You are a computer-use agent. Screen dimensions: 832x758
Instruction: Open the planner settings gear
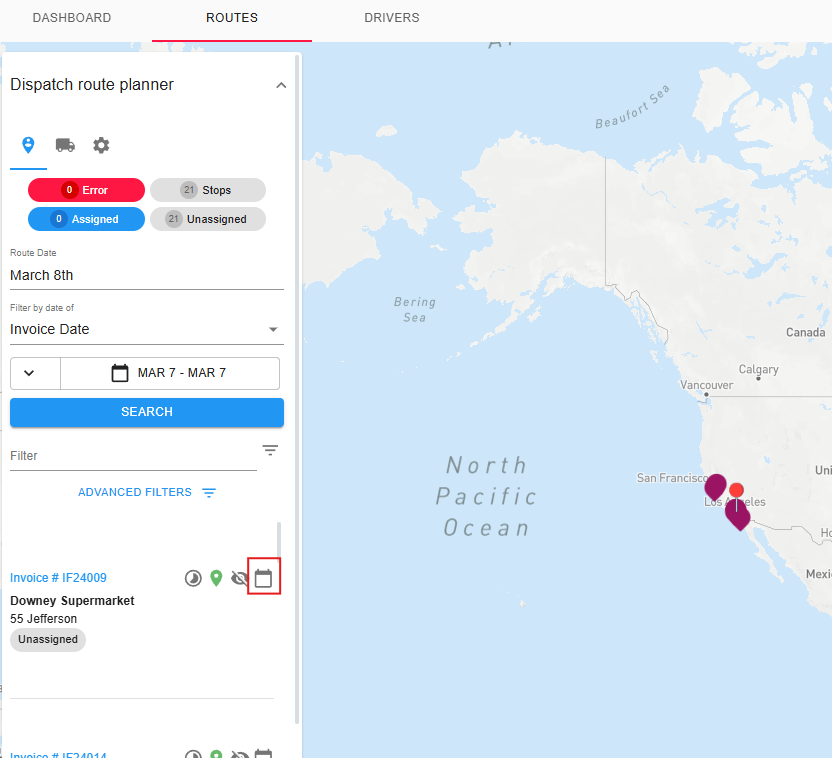click(101, 145)
